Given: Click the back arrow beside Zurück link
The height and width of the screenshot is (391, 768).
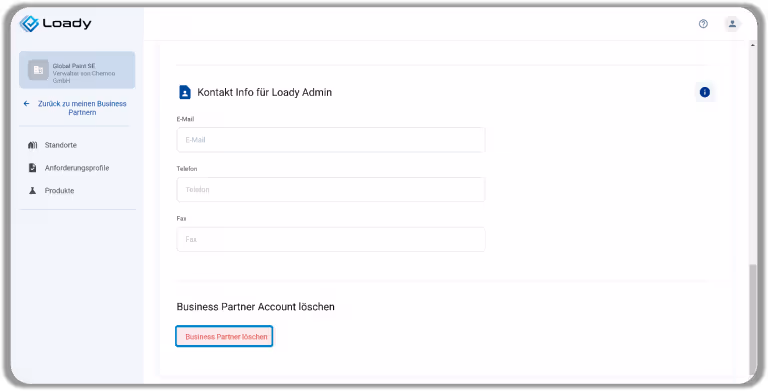Looking at the screenshot, I should tap(26, 103).
